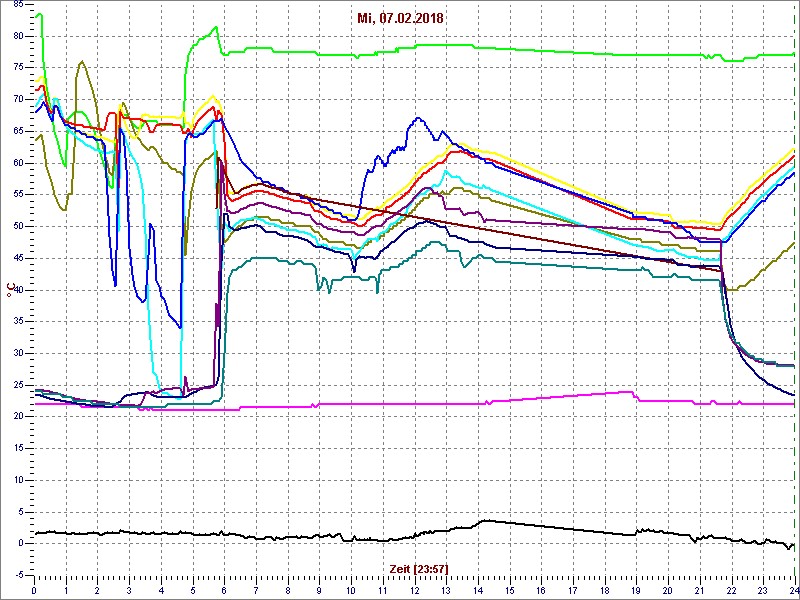Click the hour 24 x-axis label
The image size is (800, 600).
coord(793,590)
